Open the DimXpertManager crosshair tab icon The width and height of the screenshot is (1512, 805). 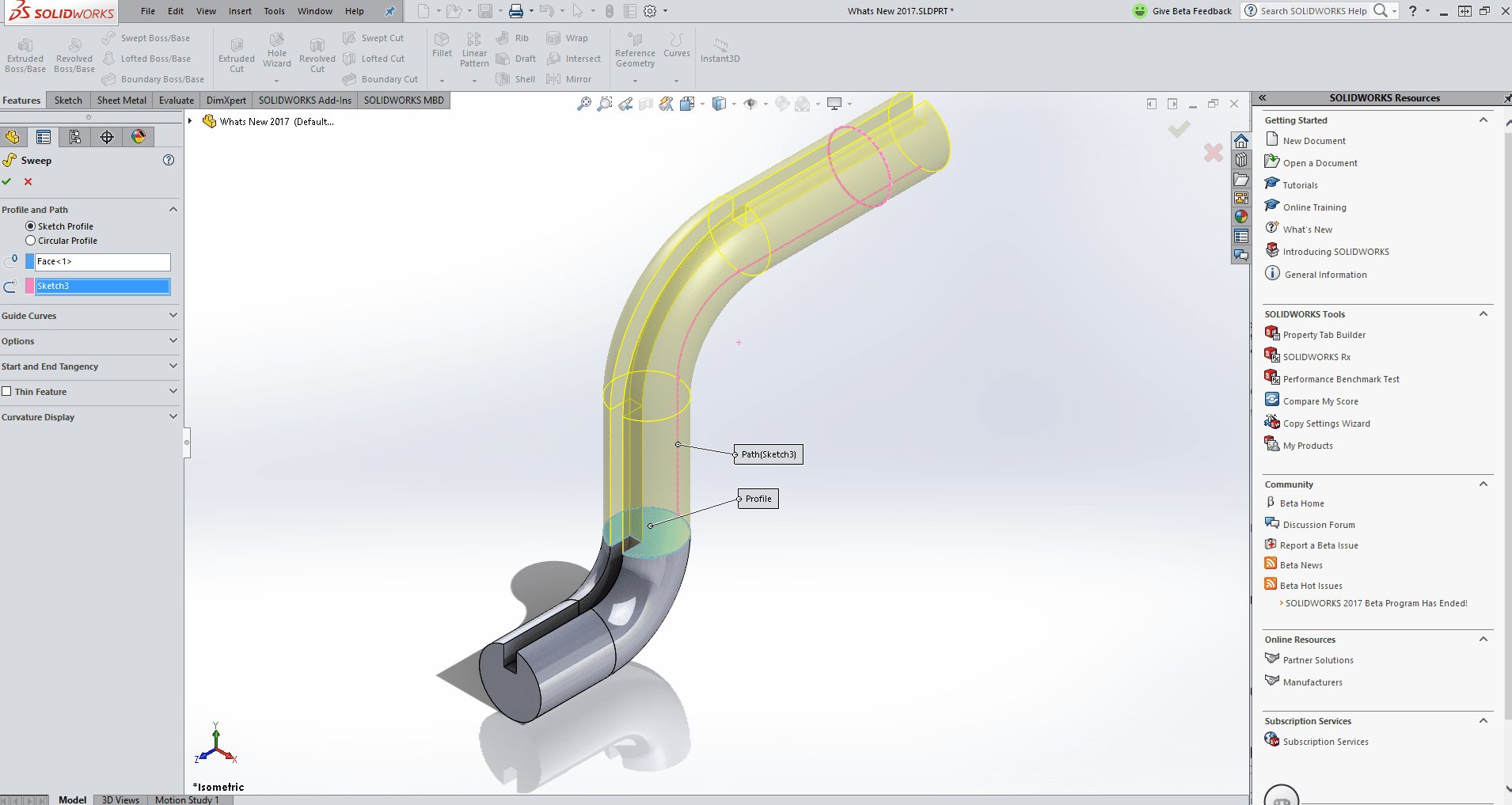pyautogui.click(x=107, y=137)
